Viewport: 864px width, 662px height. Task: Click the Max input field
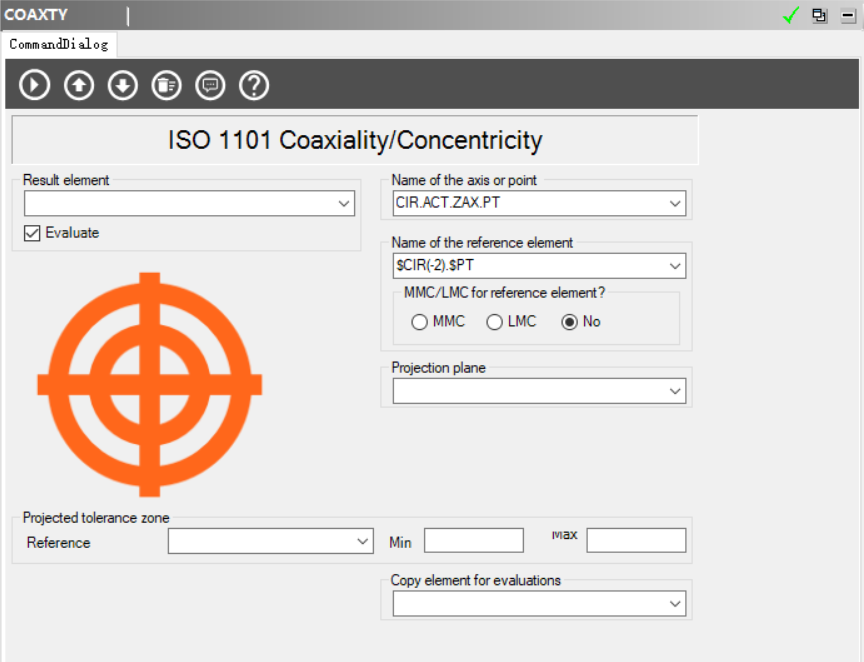point(636,541)
